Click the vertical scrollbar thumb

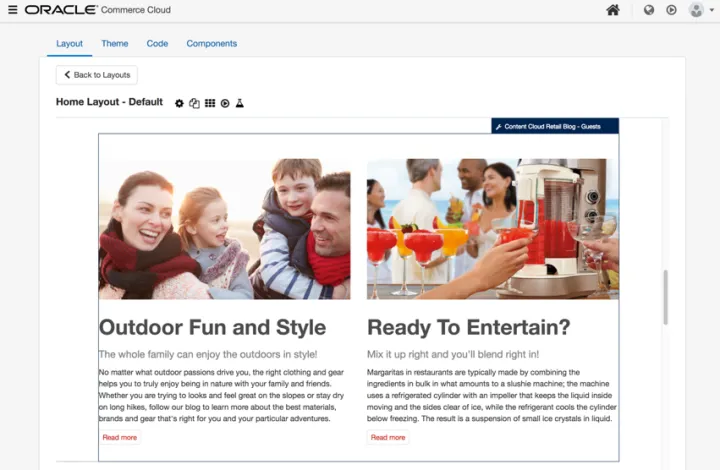[665, 296]
